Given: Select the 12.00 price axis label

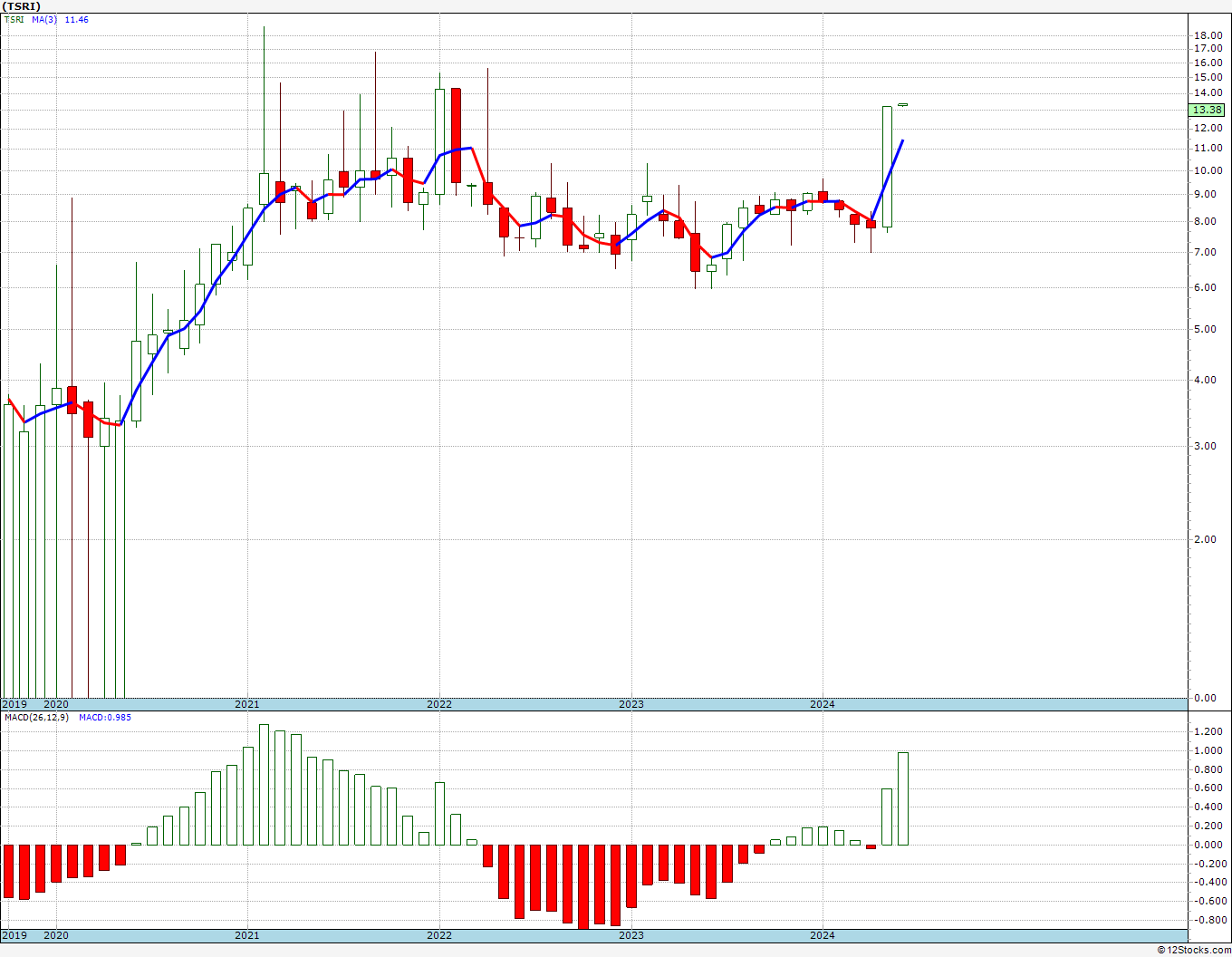Looking at the screenshot, I should [x=1208, y=128].
